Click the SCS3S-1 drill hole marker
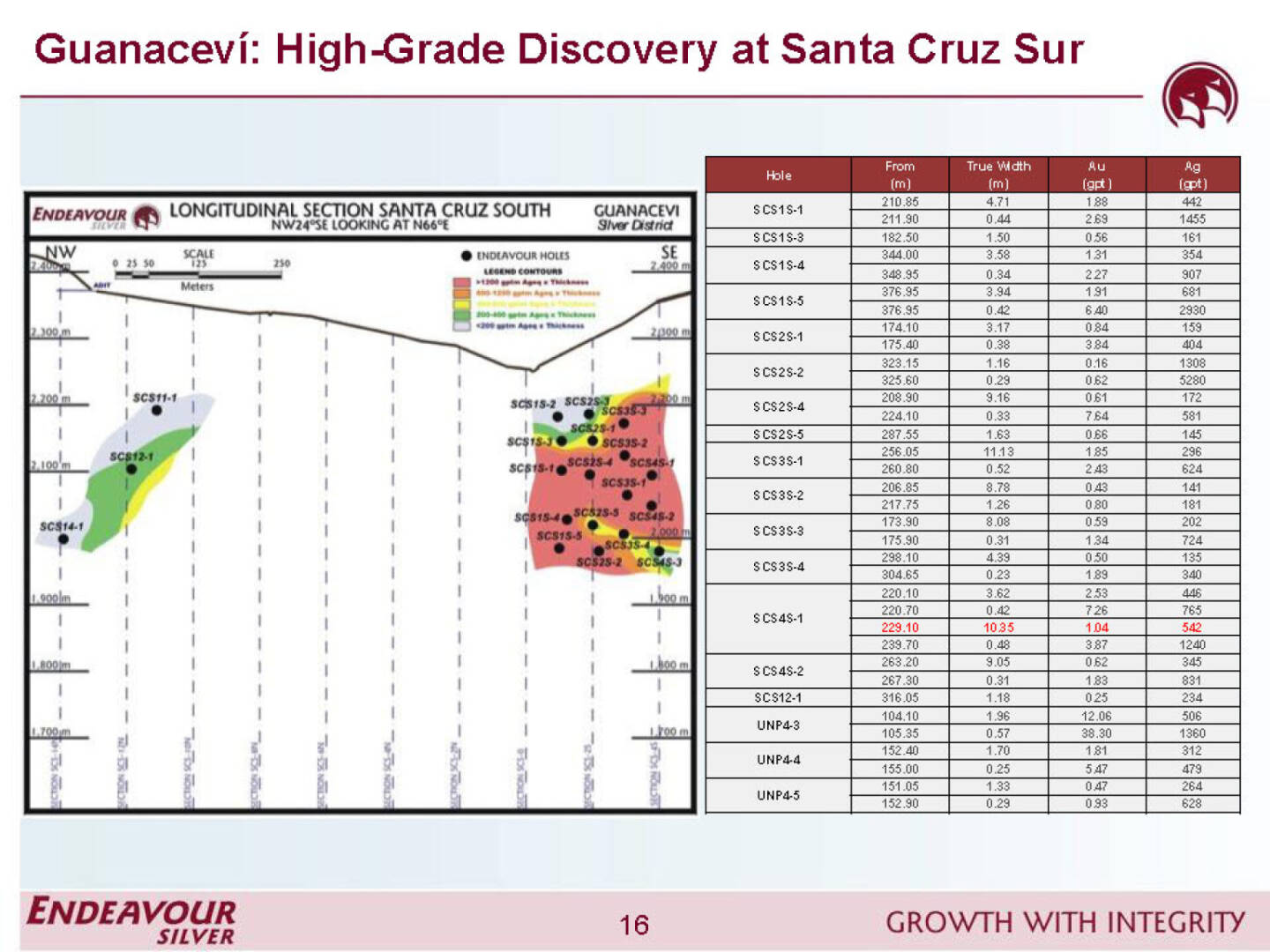Image resolution: width=1270 pixels, height=952 pixels. [627, 495]
